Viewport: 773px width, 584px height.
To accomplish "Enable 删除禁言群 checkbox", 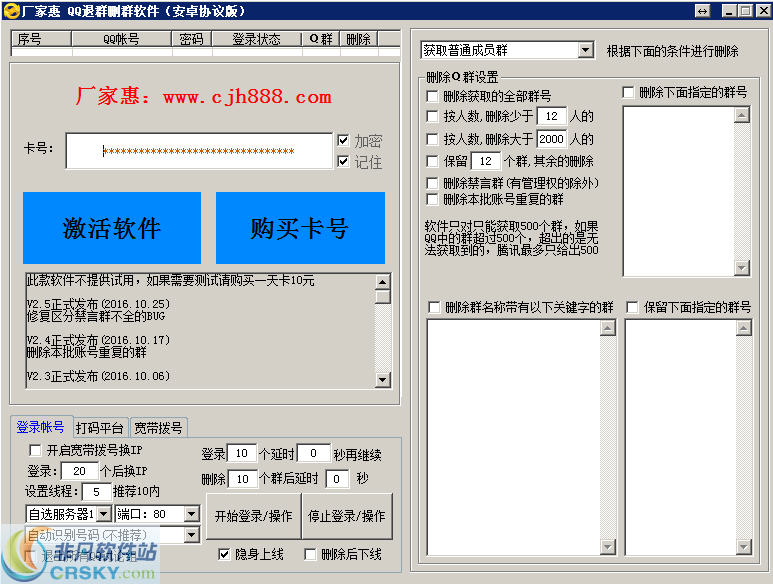I will [432, 183].
